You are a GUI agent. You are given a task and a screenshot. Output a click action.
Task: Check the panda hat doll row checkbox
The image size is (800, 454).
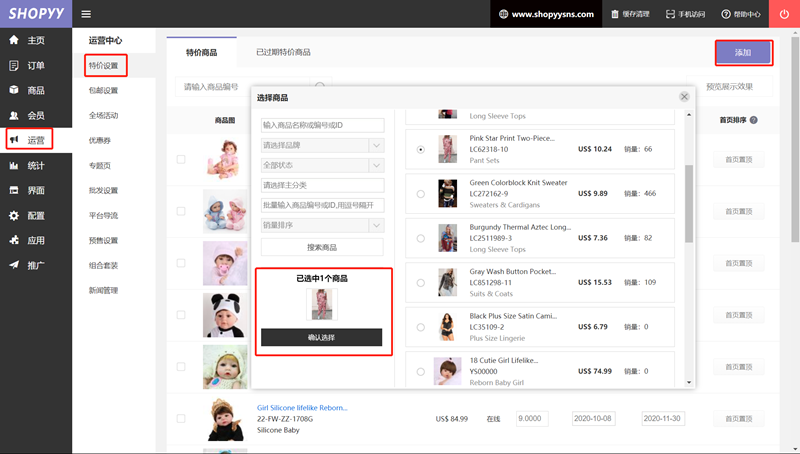point(181,315)
